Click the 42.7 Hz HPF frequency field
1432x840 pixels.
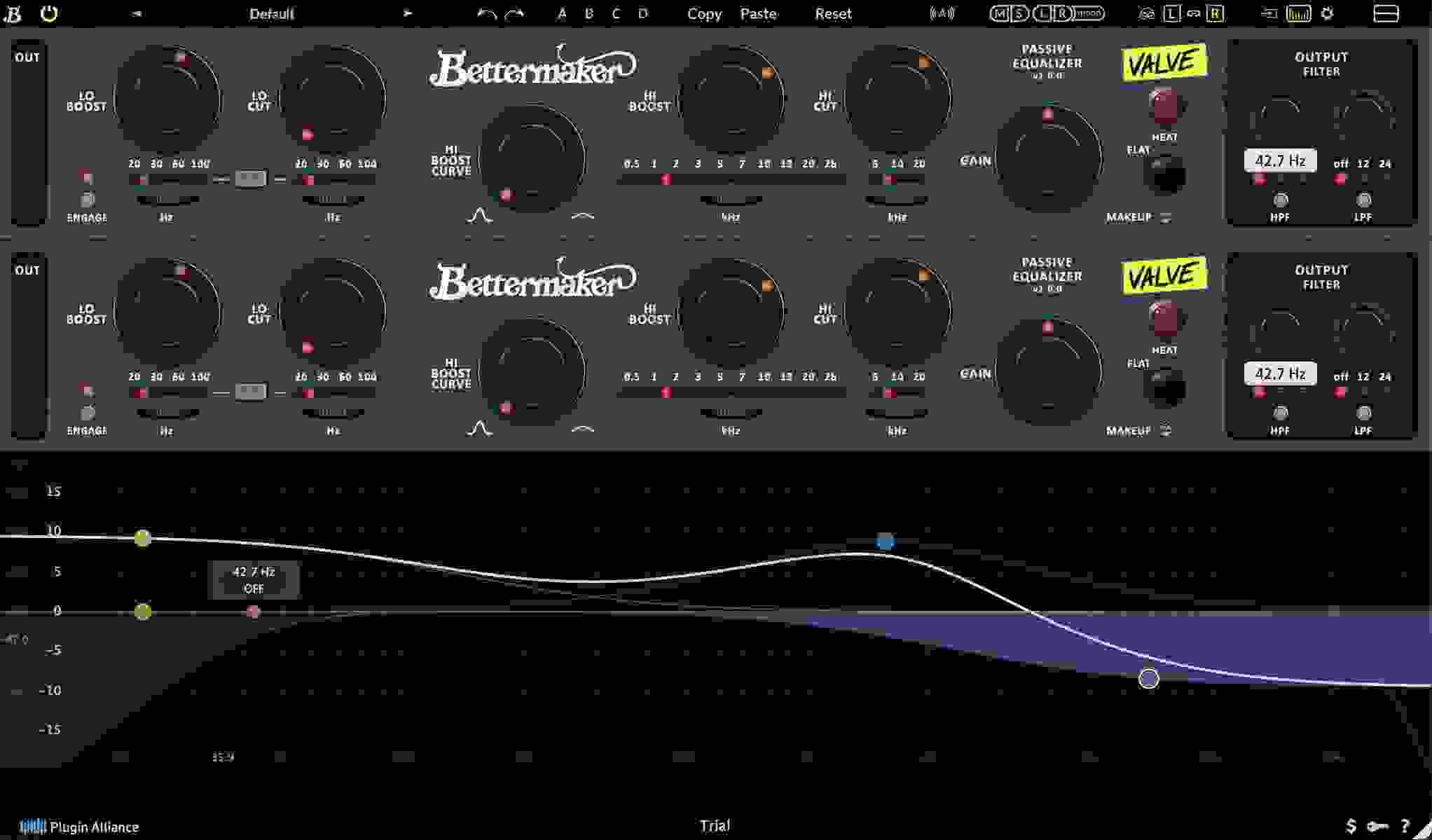1279,160
